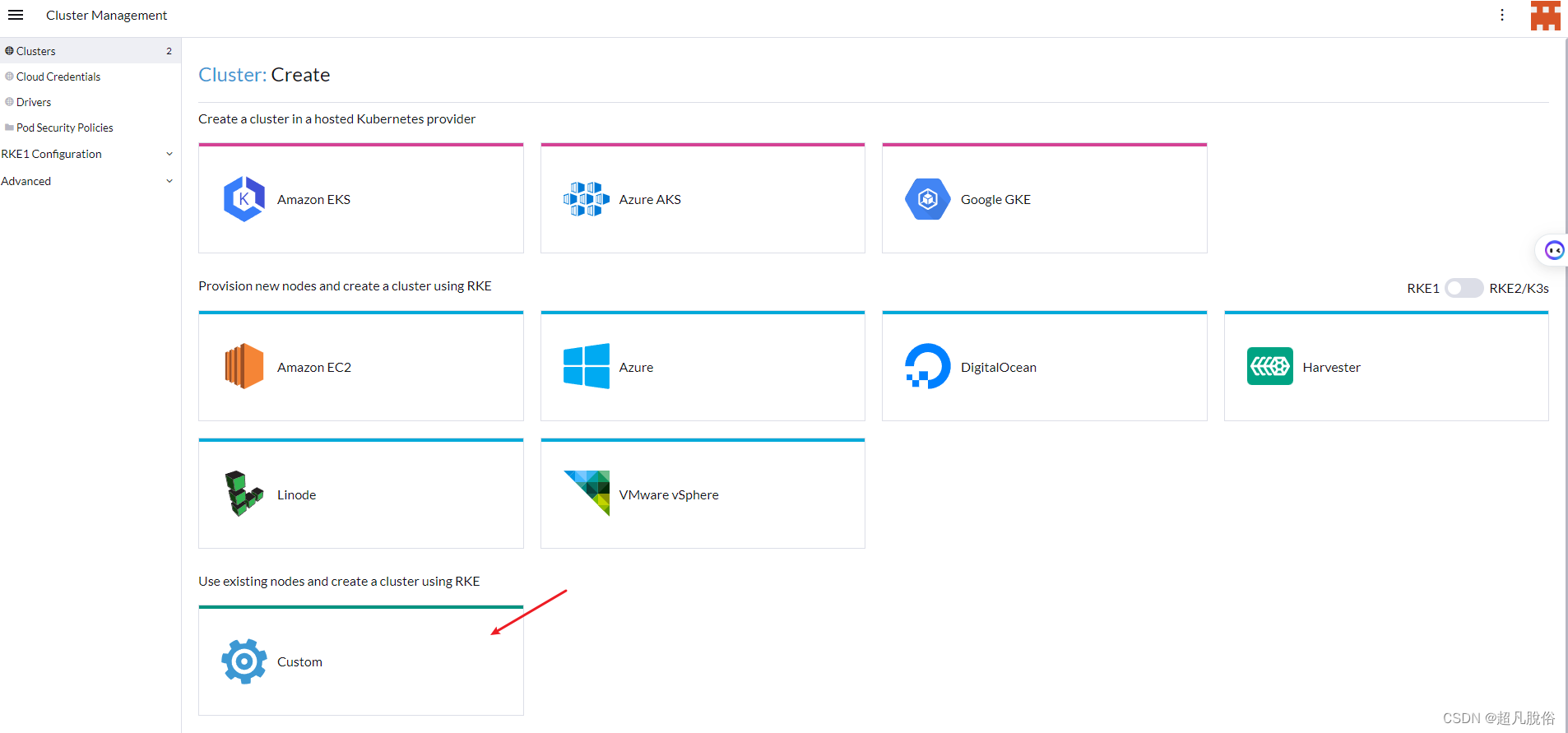Select the Custom label for existing nodes

(299, 661)
